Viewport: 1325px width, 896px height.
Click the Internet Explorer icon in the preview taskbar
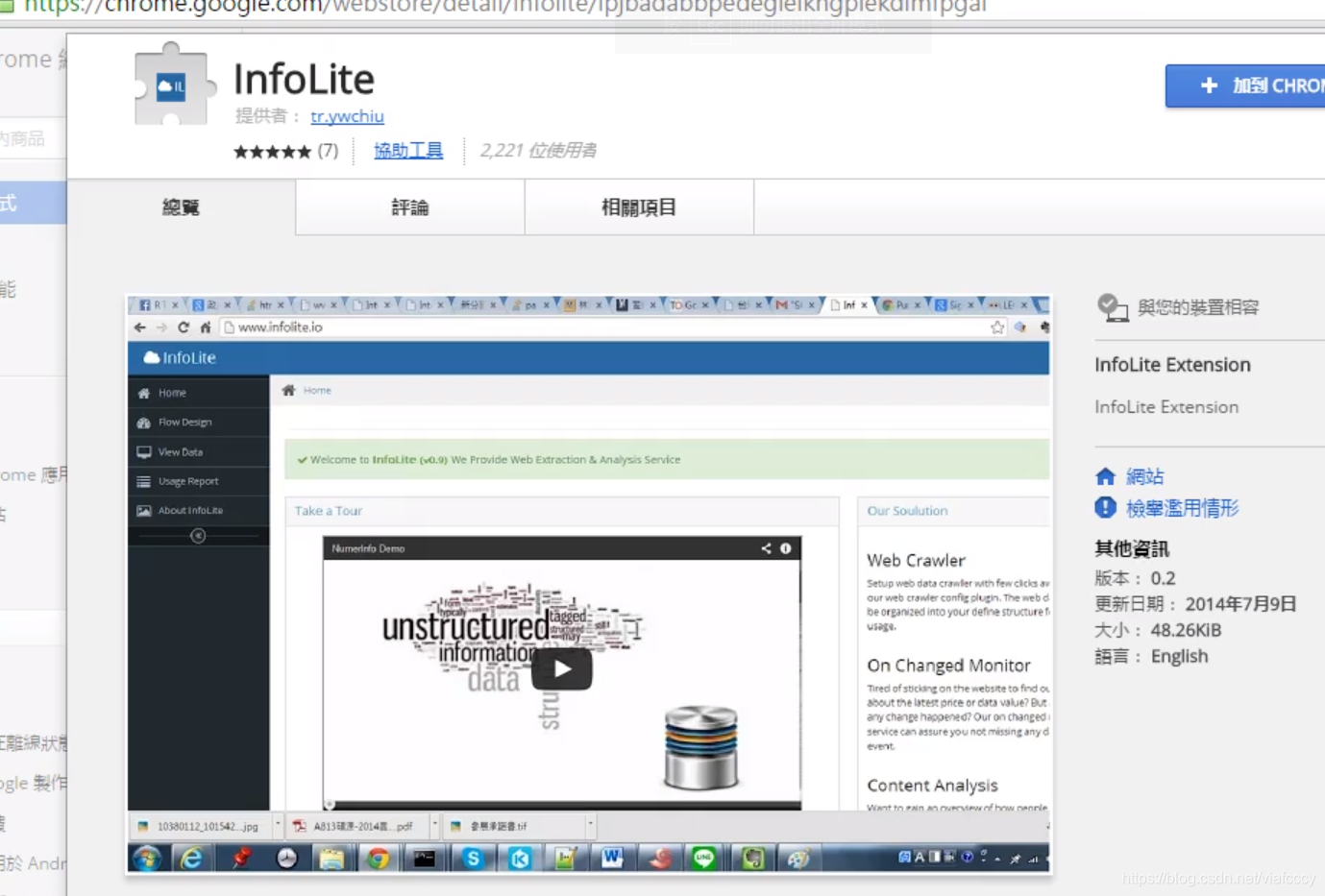tap(192, 859)
